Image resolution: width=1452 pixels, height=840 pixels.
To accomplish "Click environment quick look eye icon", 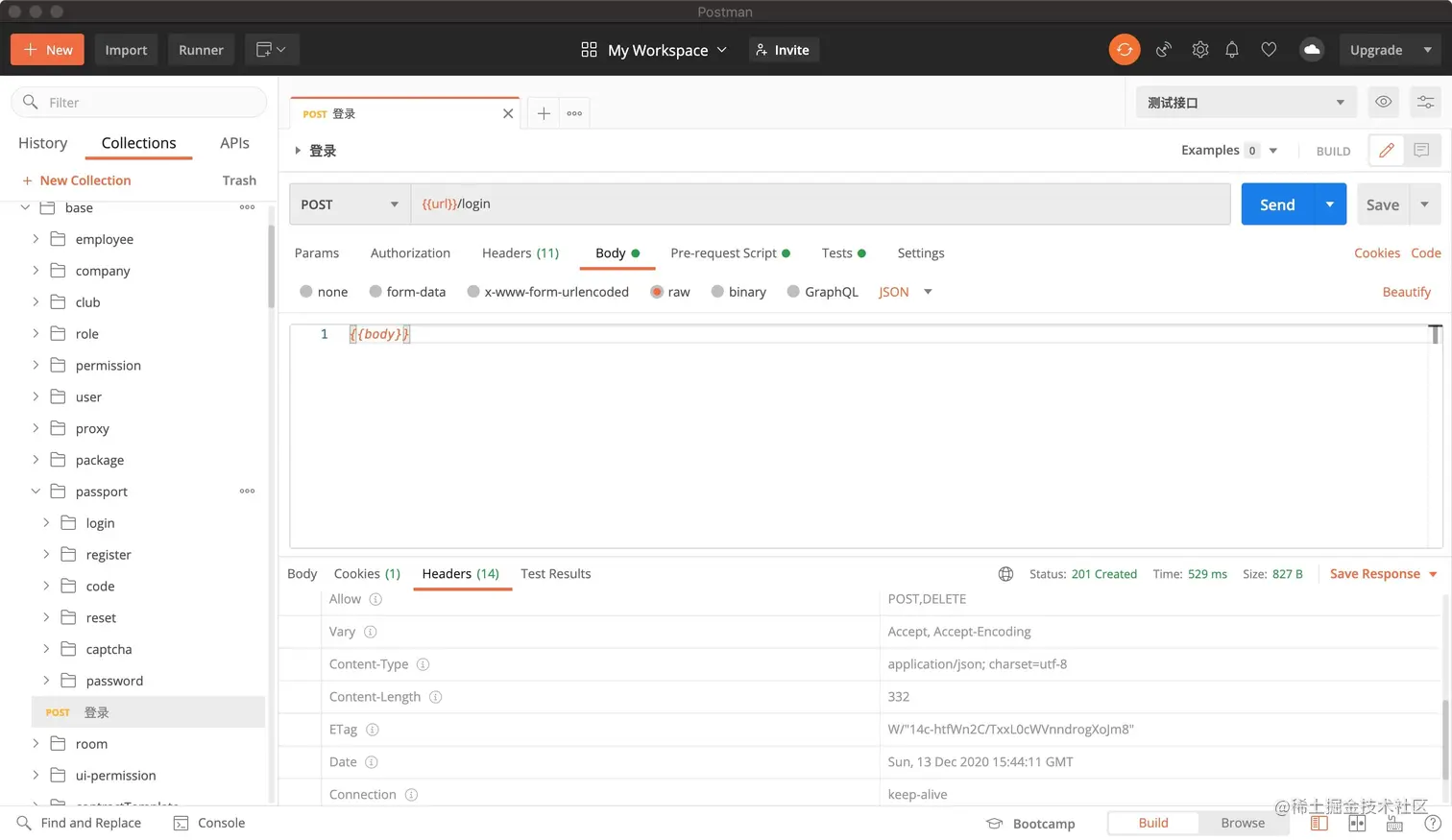I will click(x=1383, y=102).
